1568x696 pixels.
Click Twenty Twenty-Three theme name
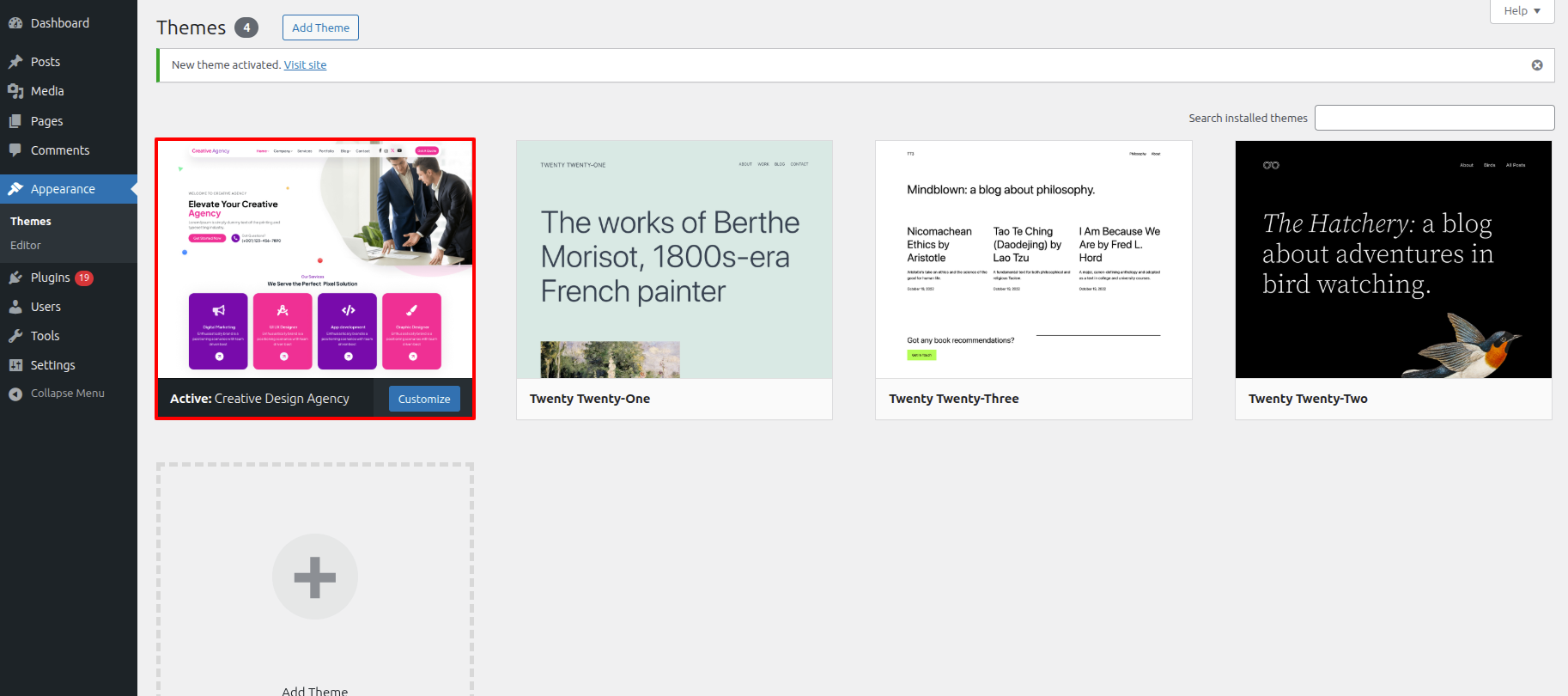pos(954,399)
